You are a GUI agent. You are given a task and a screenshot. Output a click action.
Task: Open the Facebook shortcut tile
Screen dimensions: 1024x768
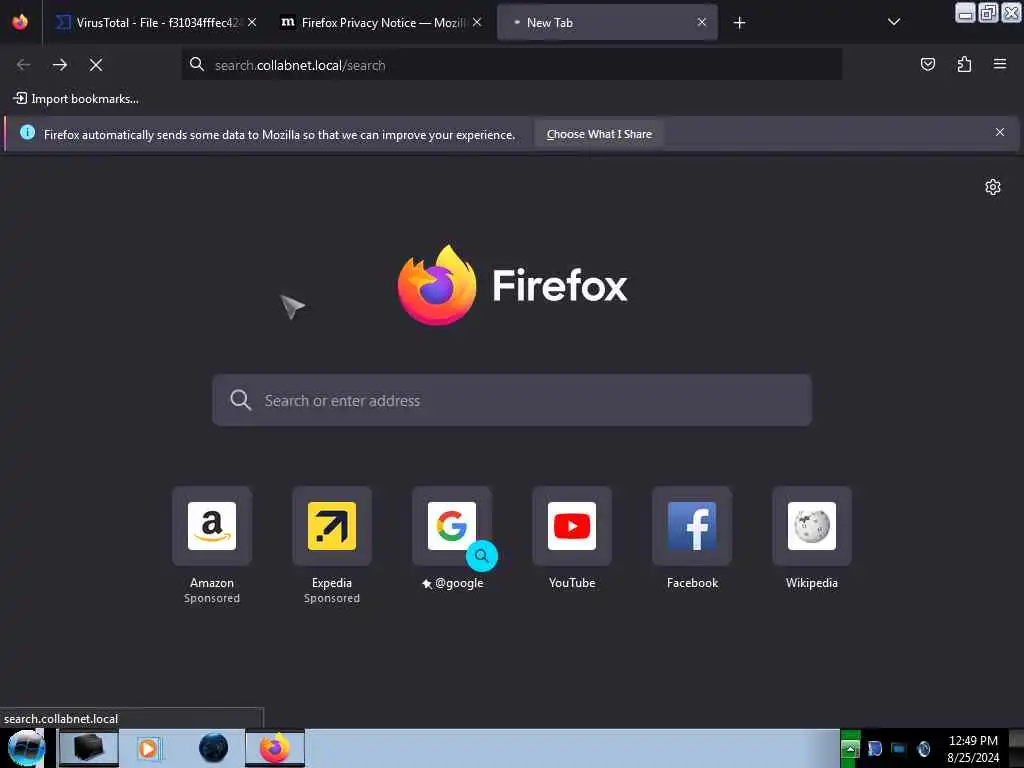point(692,526)
